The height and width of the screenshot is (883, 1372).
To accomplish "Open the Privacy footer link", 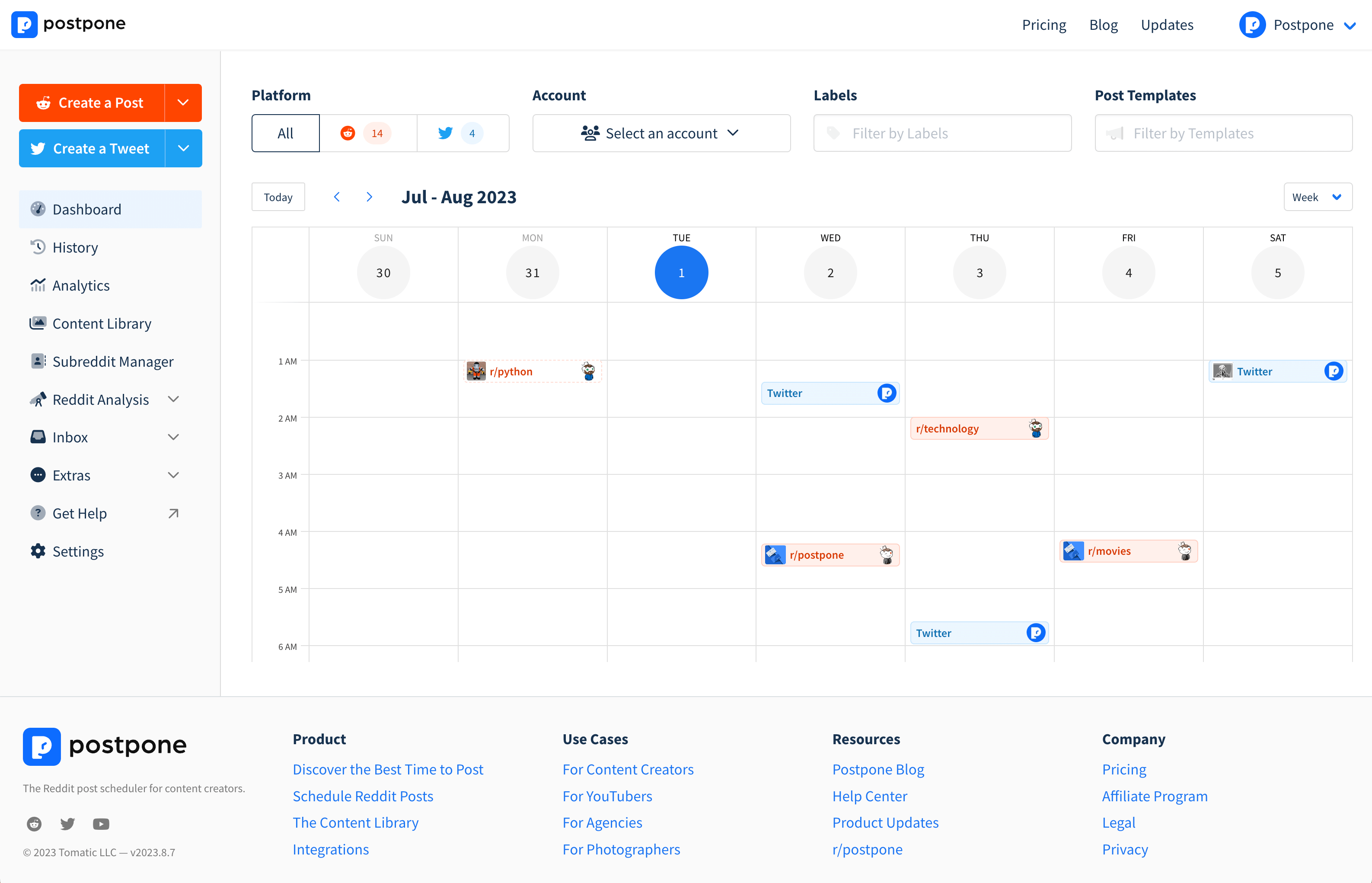I will (x=1124, y=849).
